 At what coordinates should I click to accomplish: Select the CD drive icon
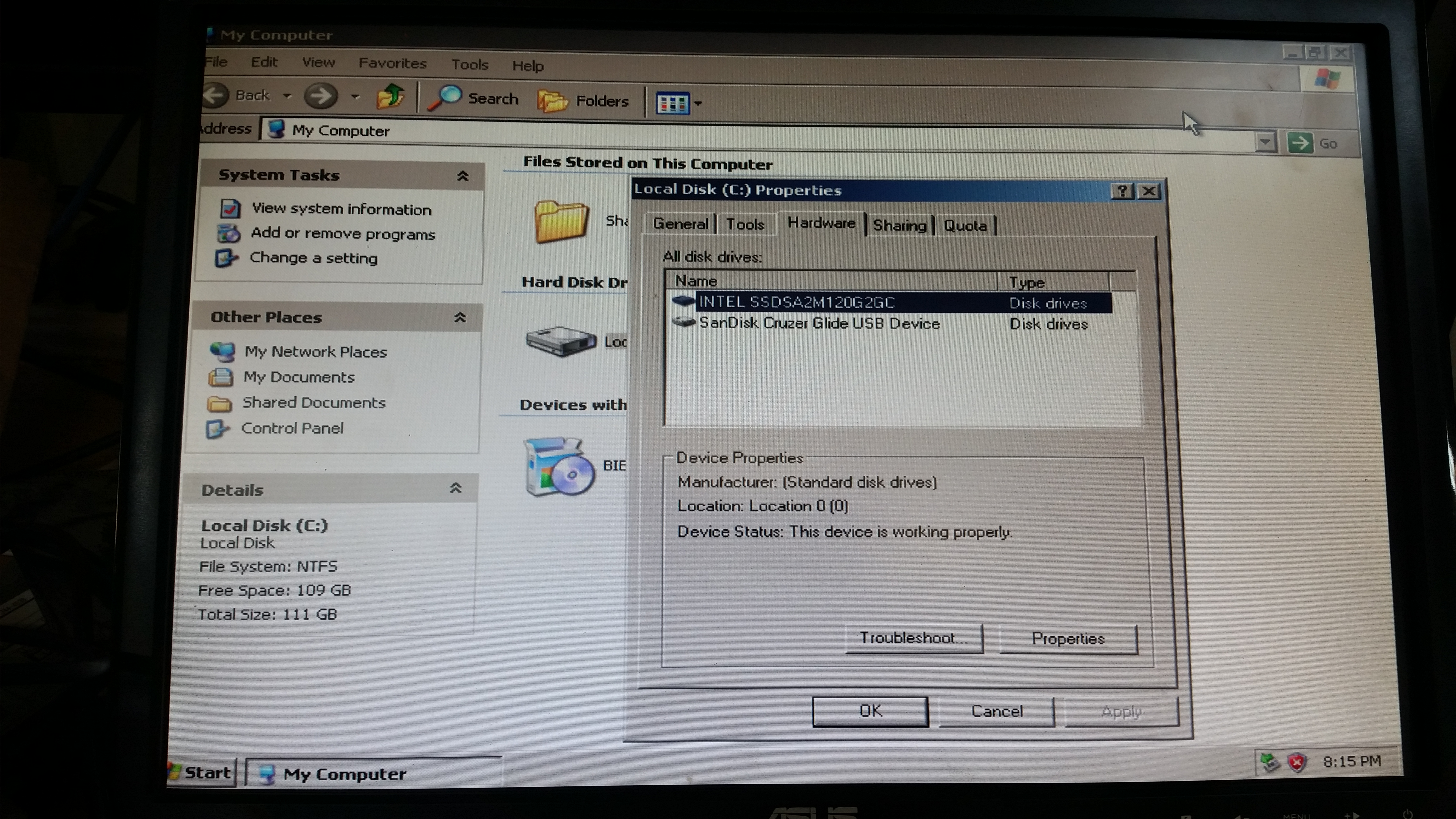point(558,466)
